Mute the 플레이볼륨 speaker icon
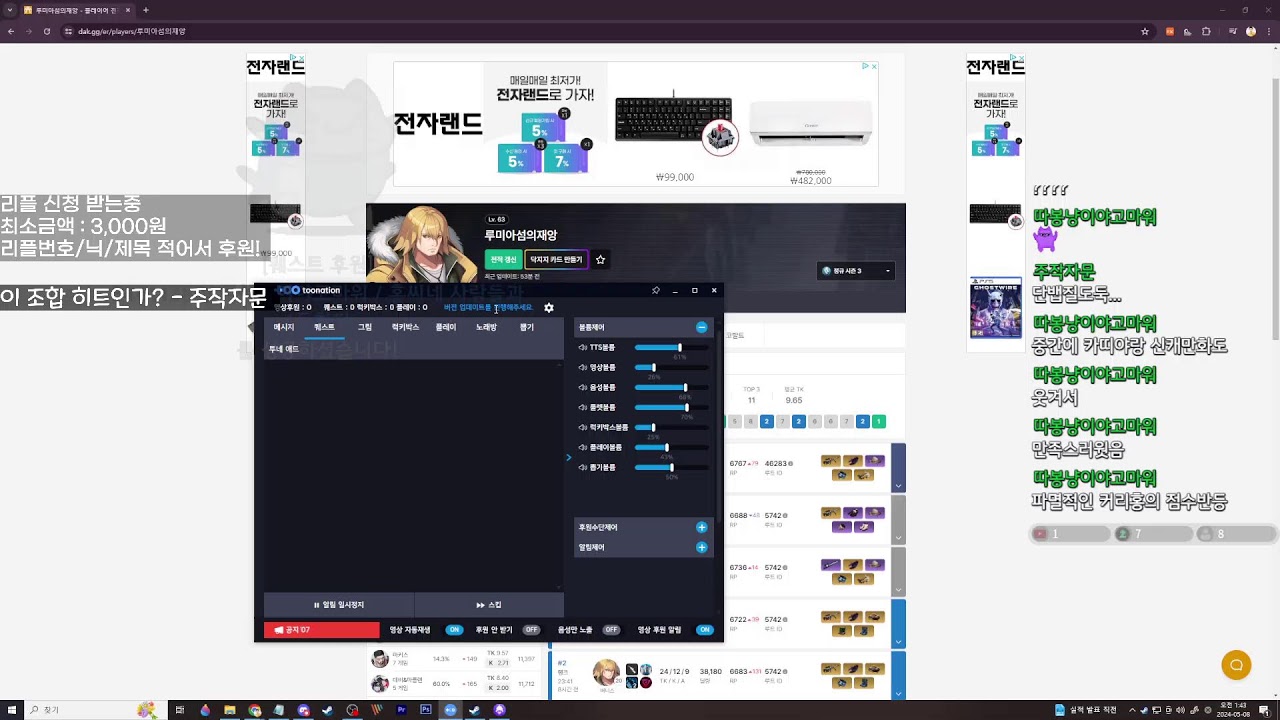1280x720 pixels. coord(582,447)
